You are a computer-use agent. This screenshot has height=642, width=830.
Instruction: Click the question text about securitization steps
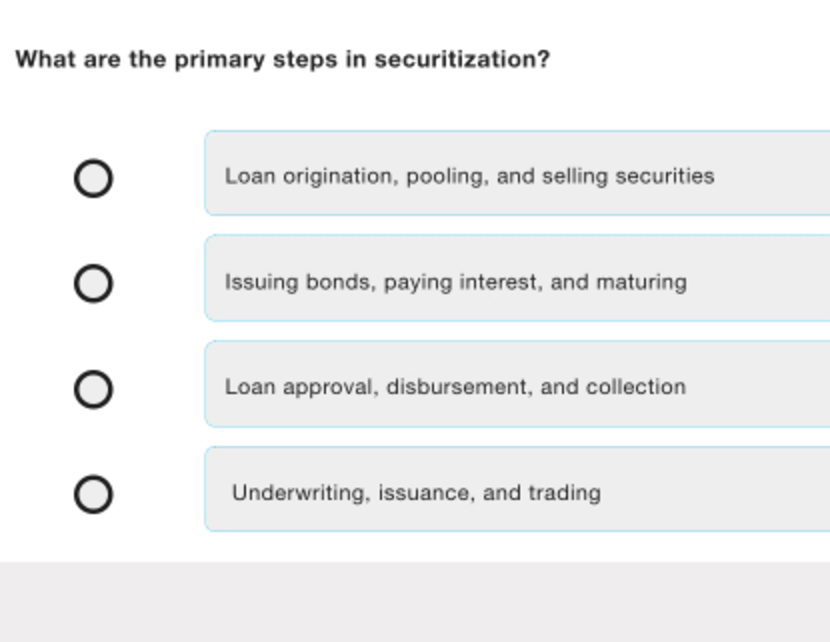pyautogui.click(x=283, y=59)
